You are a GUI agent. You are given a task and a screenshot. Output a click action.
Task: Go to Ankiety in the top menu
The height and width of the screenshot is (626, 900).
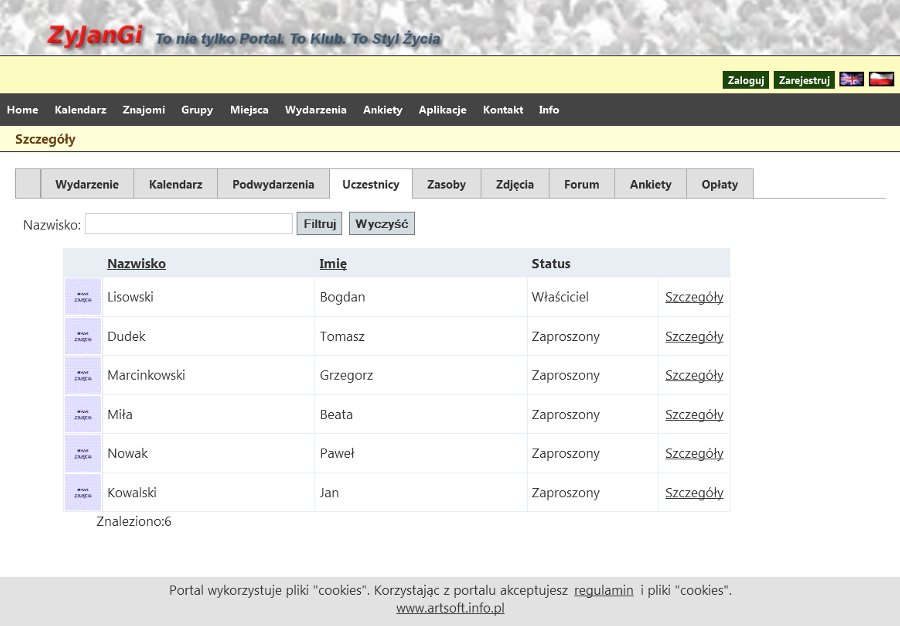point(382,110)
